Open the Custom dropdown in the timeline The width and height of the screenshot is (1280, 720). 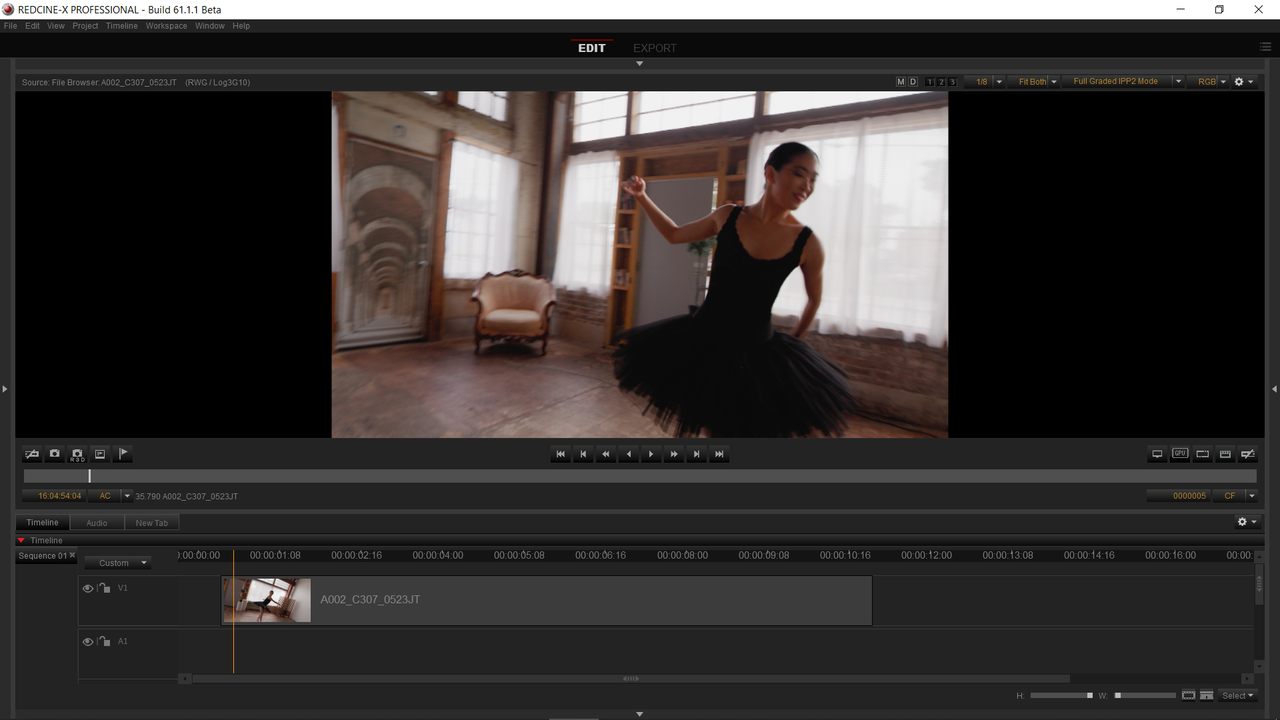[118, 563]
